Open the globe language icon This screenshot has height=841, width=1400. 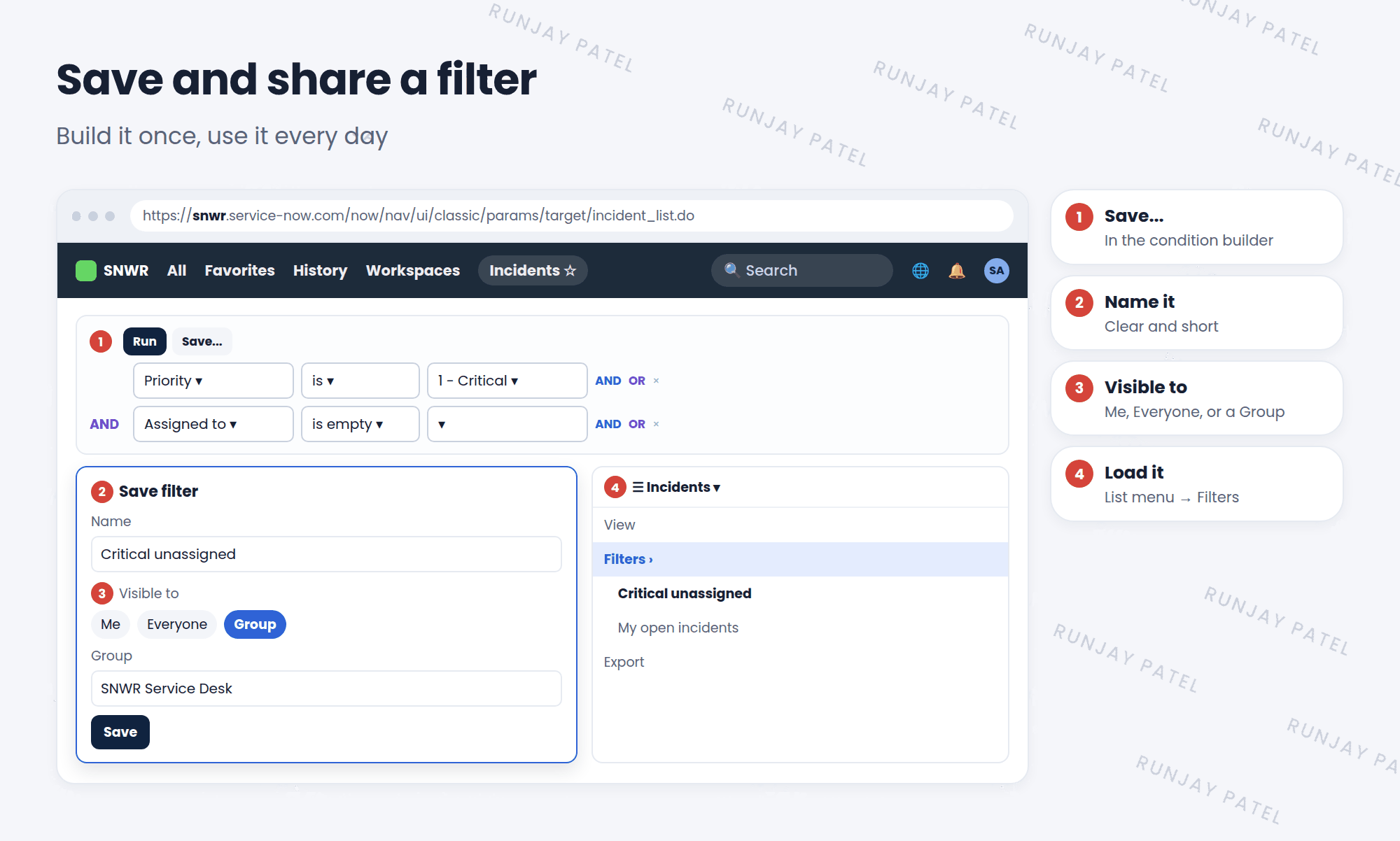click(x=920, y=271)
